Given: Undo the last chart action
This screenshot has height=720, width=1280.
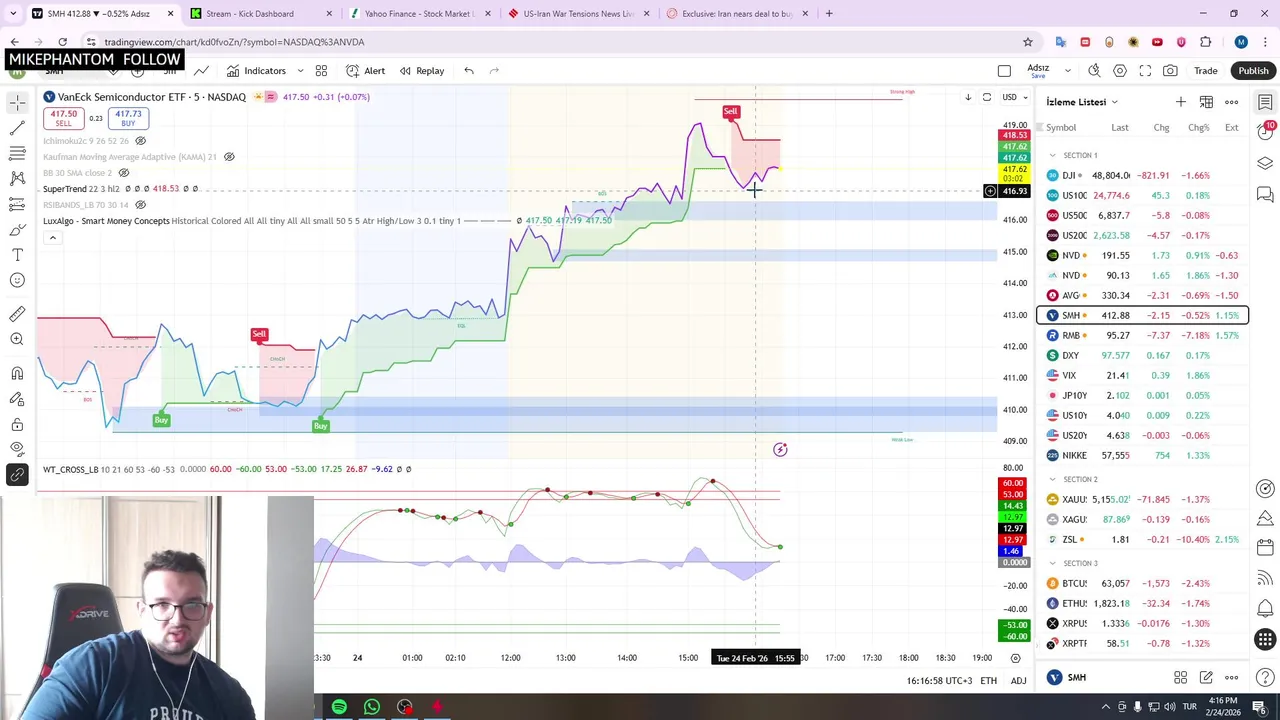Looking at the screenshot, I should tap(469, 71).
